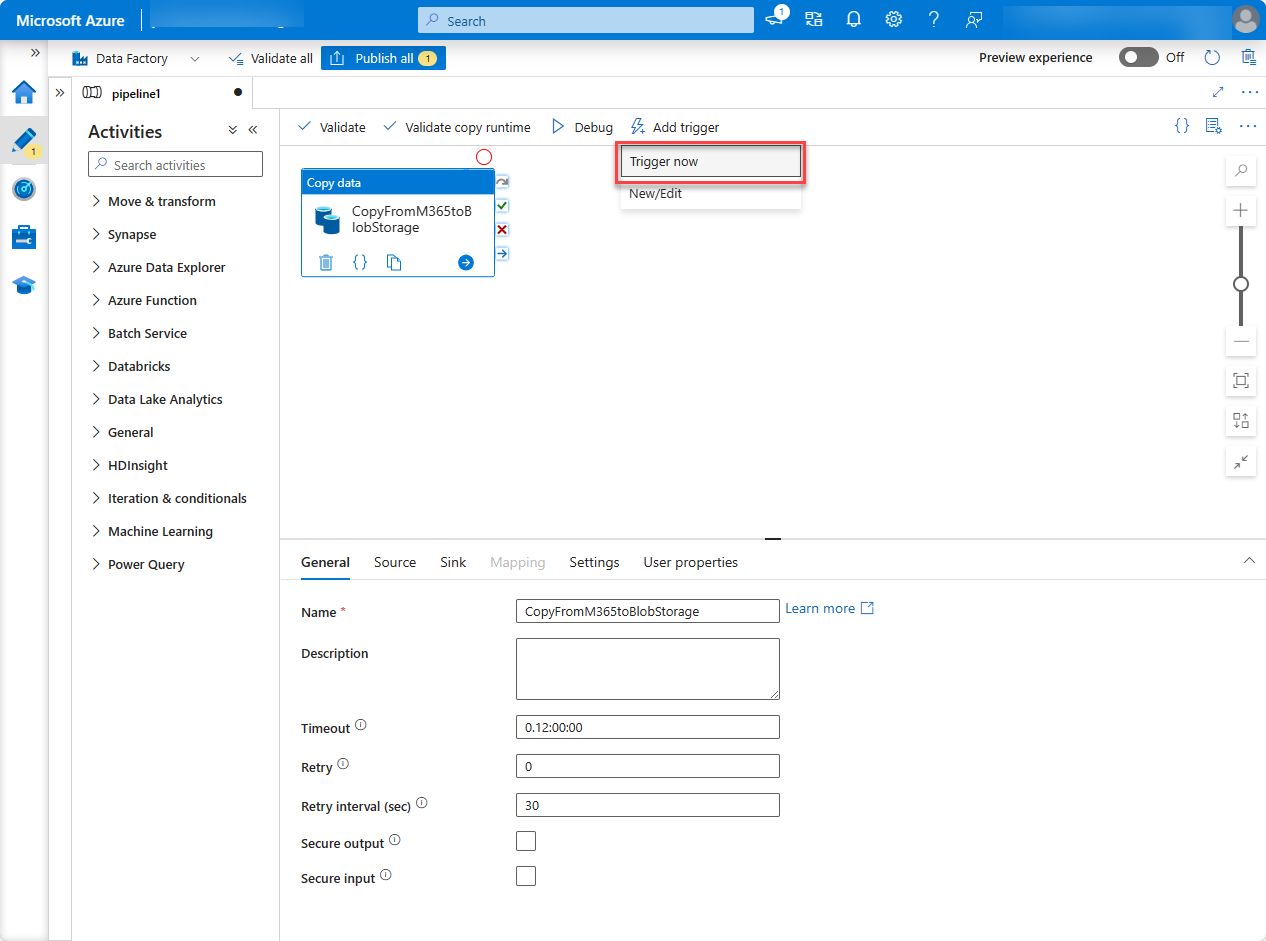The width and height of the screenshot is (1266, 941).
Task: Go to the Azure home icon
Action: (24, 92)
